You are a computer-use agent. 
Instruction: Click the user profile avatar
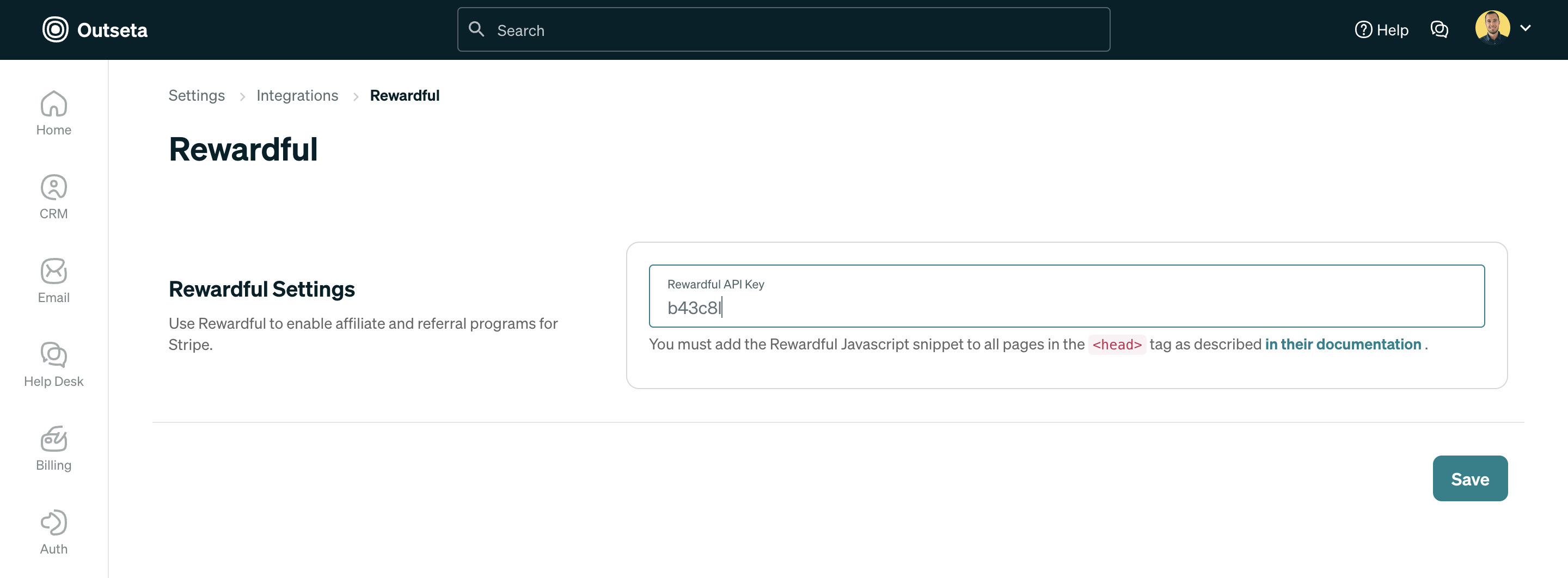tap(1492, 28)
